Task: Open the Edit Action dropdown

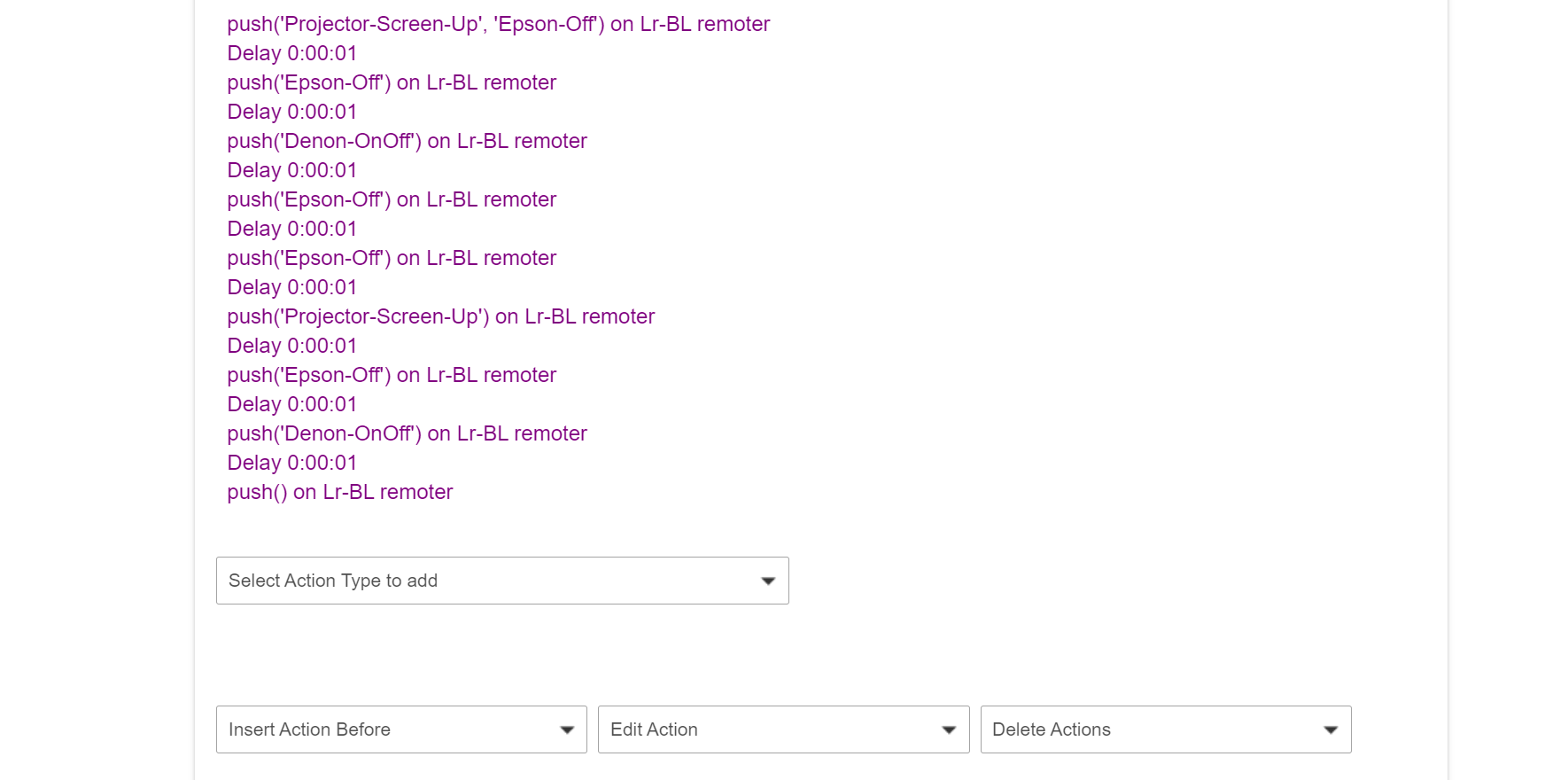Action: tap(784, 729)
